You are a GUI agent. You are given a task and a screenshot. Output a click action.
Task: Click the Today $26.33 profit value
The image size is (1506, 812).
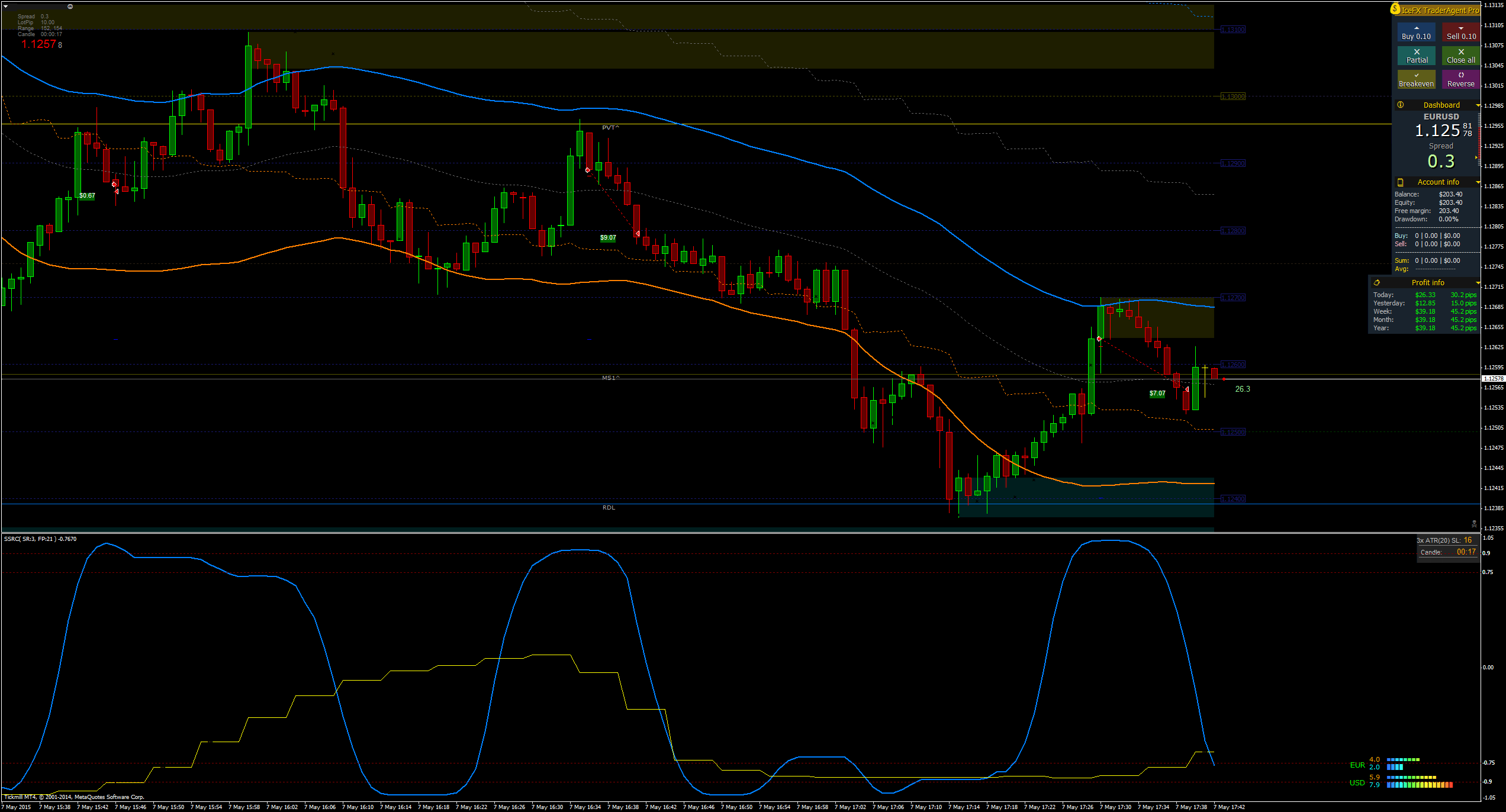click(1425, 295)
